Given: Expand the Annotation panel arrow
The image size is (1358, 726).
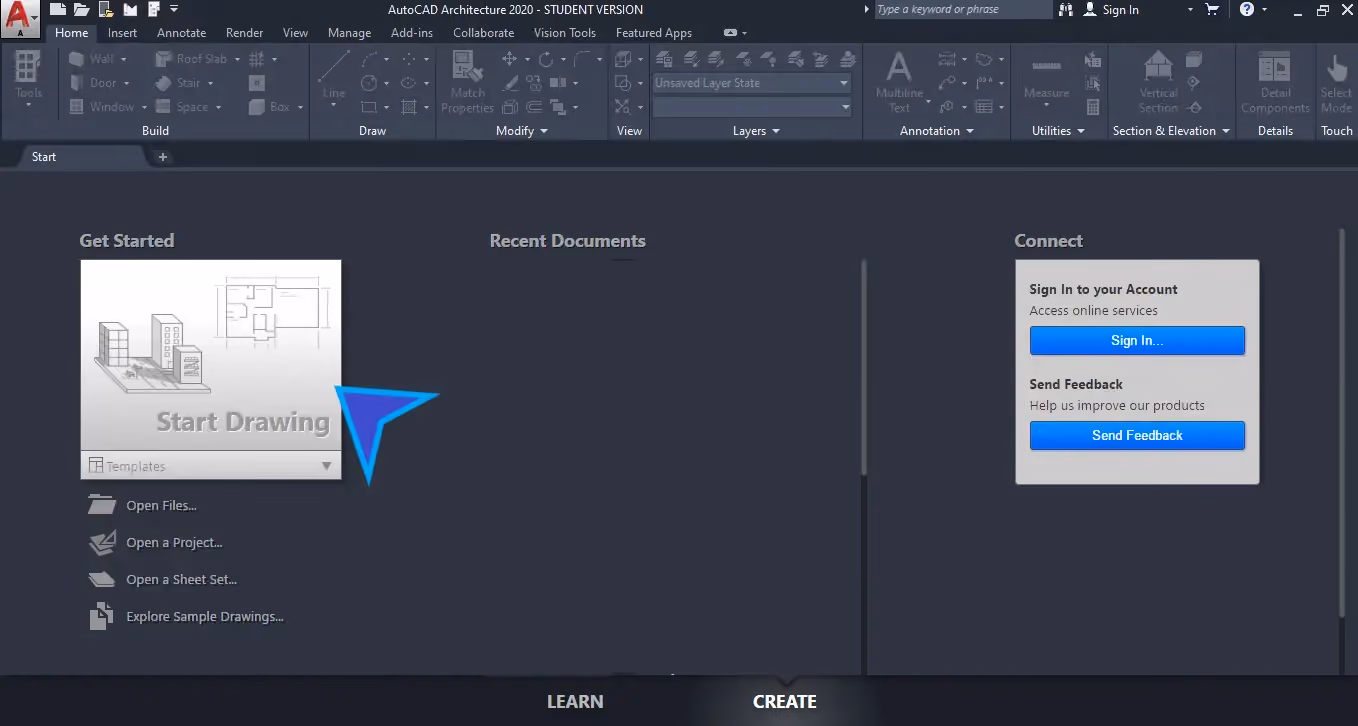Looking at the screenshot, I should tap(969, 131).
